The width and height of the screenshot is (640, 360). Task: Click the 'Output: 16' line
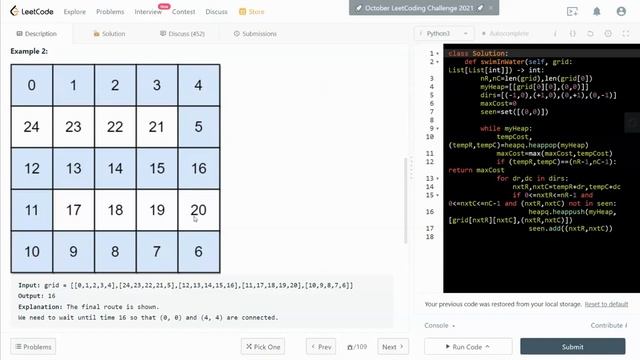pos(36,296)
